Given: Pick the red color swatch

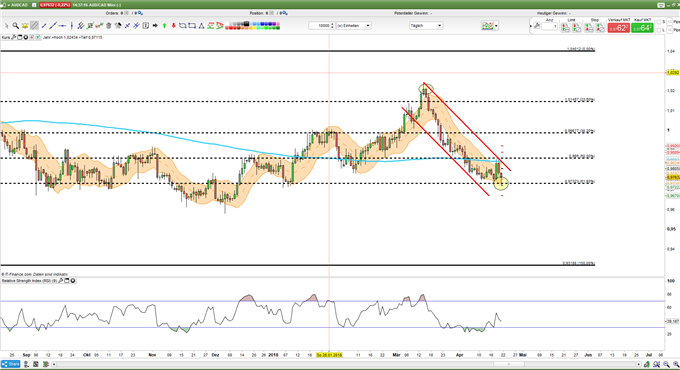Looking at the screenshot, I should [x=231, y=28].
